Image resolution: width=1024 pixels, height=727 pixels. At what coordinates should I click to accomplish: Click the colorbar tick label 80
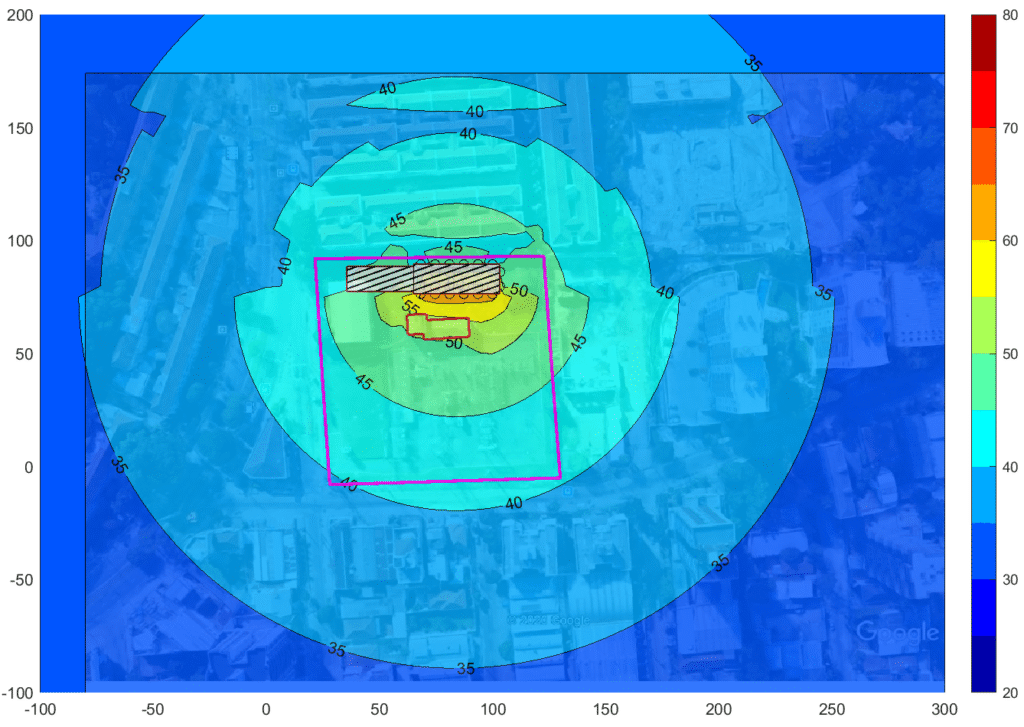(x=1010, y=15)
